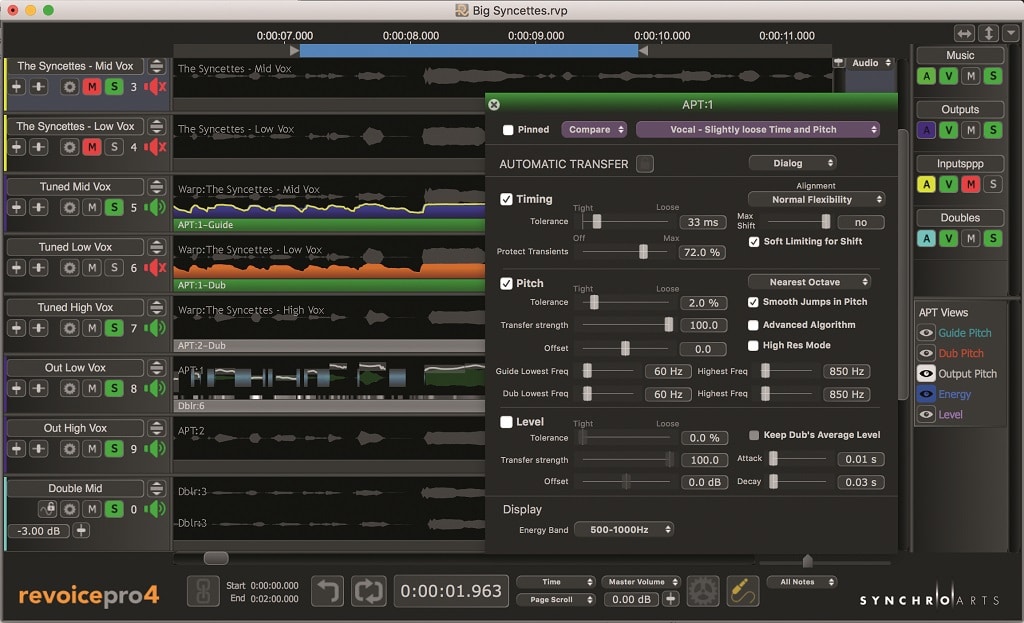Uncheck the Pitch checkbox

506,283
